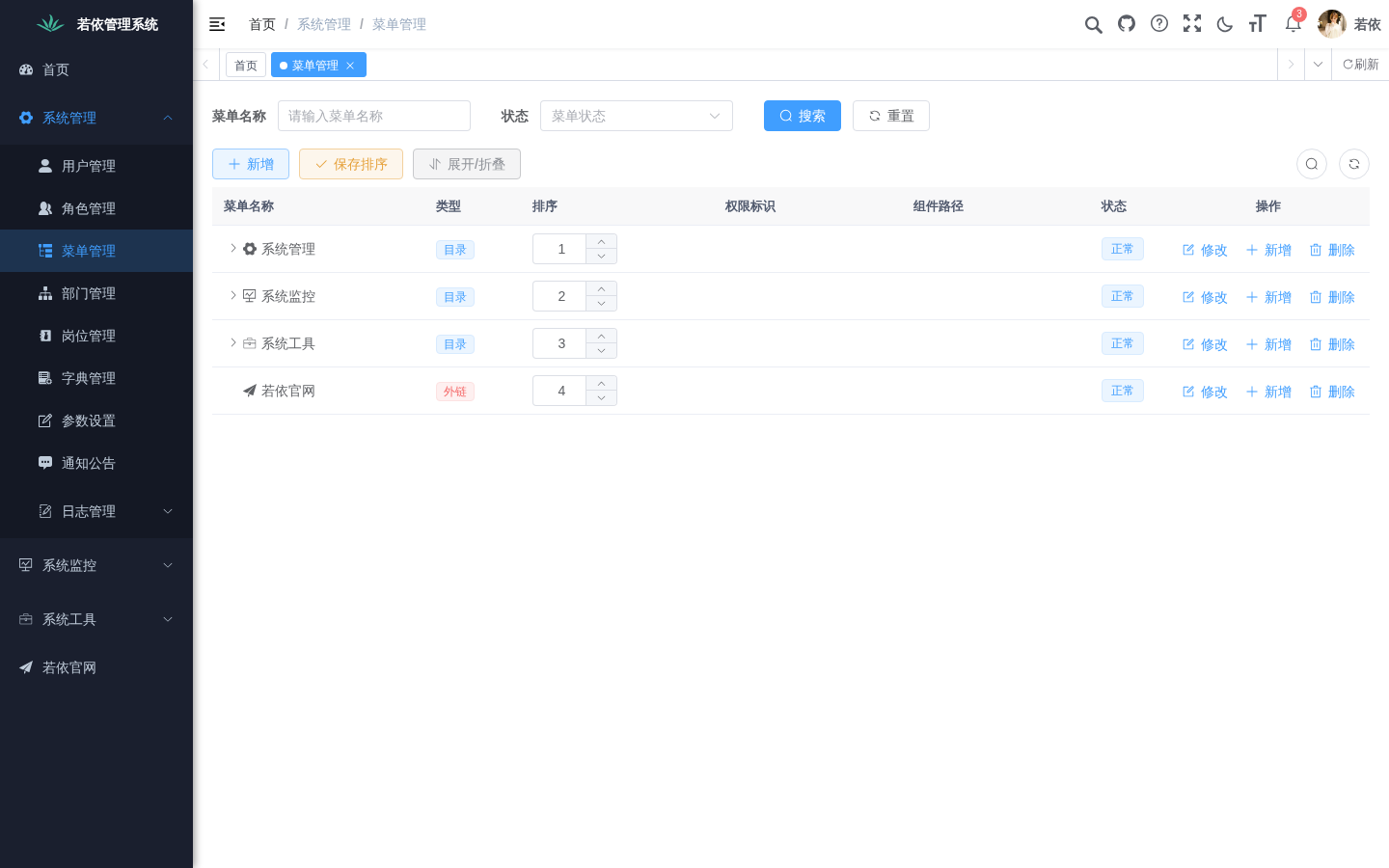Delete the 系统工具 row

1332,344
